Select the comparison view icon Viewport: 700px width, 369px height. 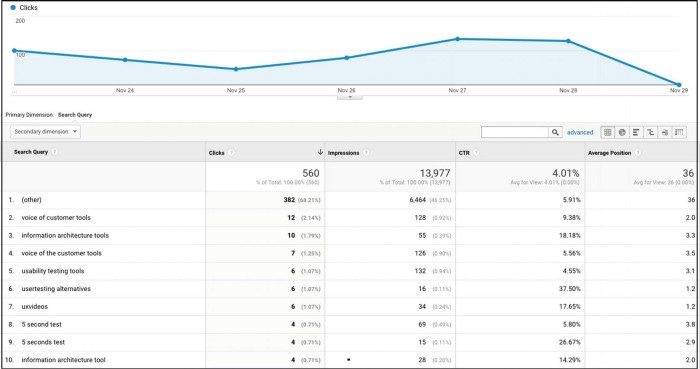[650, 132]
